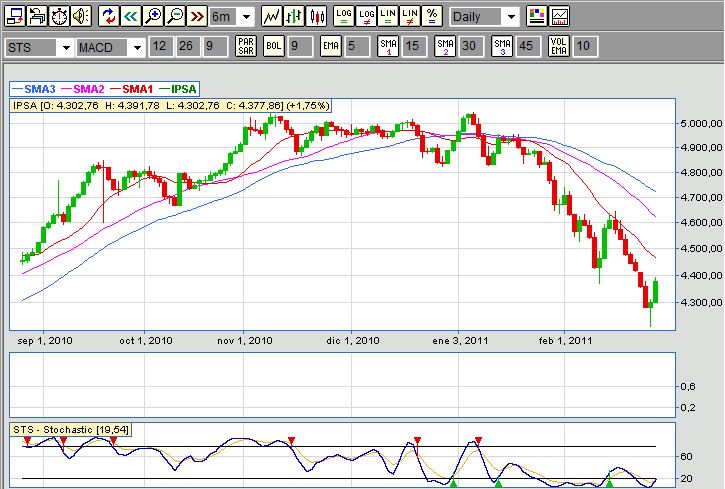725x489 pixels.
Task: Click the 'oct 1, 2010' date label
Action: point(146,341)
